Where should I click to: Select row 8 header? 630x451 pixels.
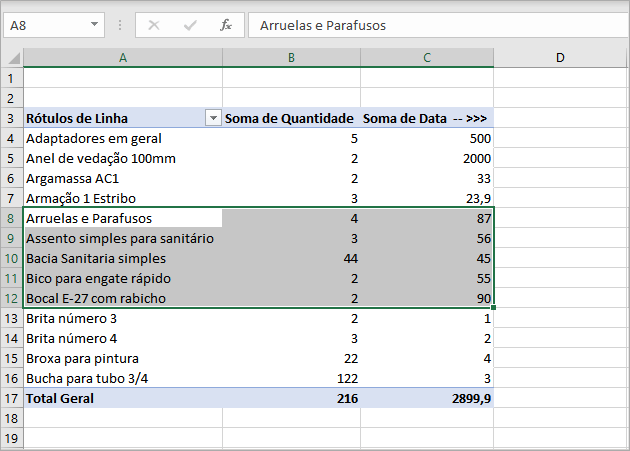tap(11, 218)
